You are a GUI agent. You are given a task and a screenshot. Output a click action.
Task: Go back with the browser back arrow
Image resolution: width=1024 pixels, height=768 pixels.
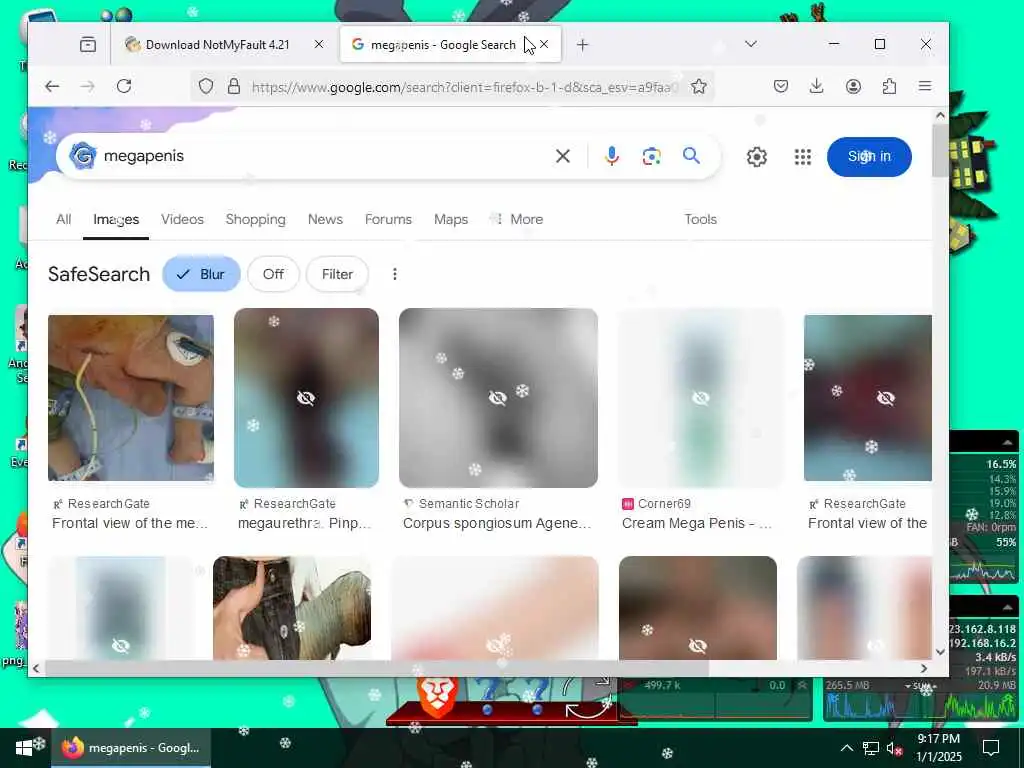52,86
